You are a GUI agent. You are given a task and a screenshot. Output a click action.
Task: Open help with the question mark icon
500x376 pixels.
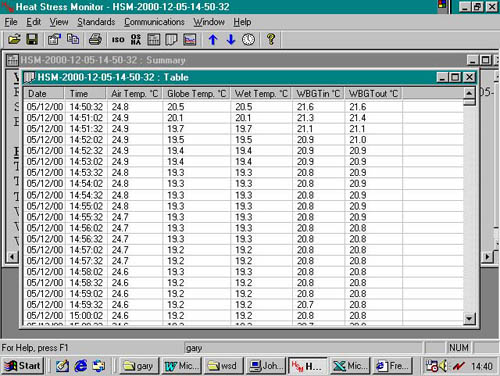pyautogui.click(x=271, y=39)
